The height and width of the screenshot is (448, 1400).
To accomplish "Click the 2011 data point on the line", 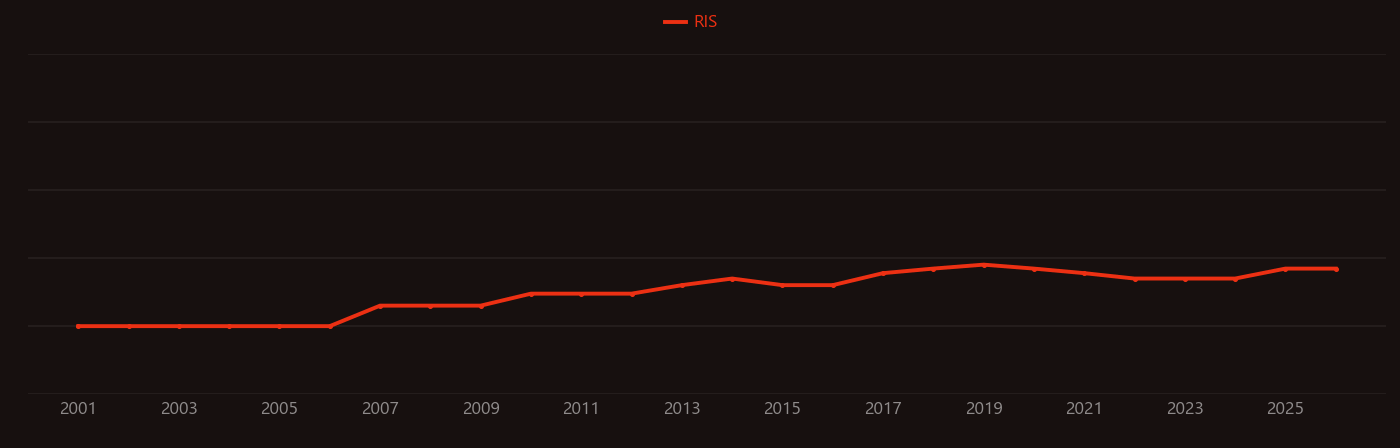I will tap(581, 294).
